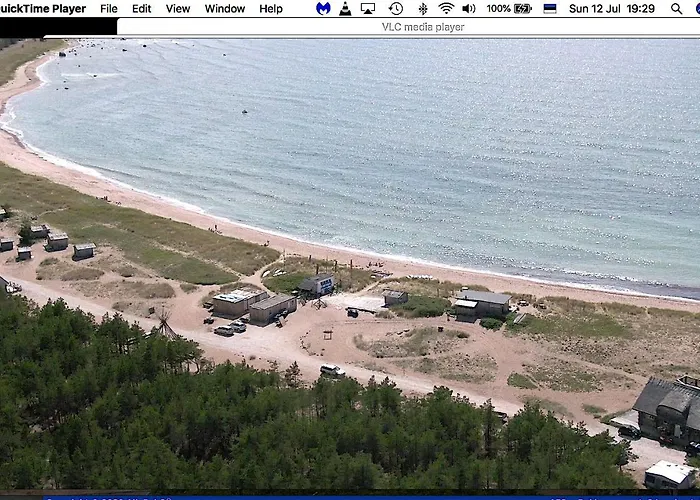700x500 pixels.
Task: Open the File menu
Action: coord(109,9)
